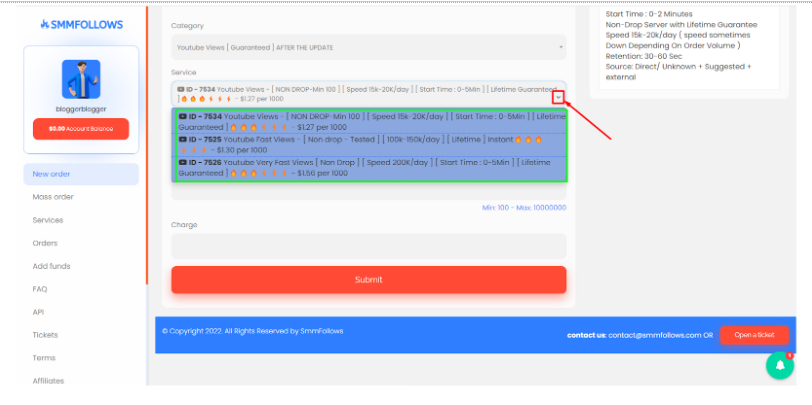Image resolution: width=812 pixels, height=405 pixels.
Task: Open FAQ in sidebar
Action: point(40,289)
